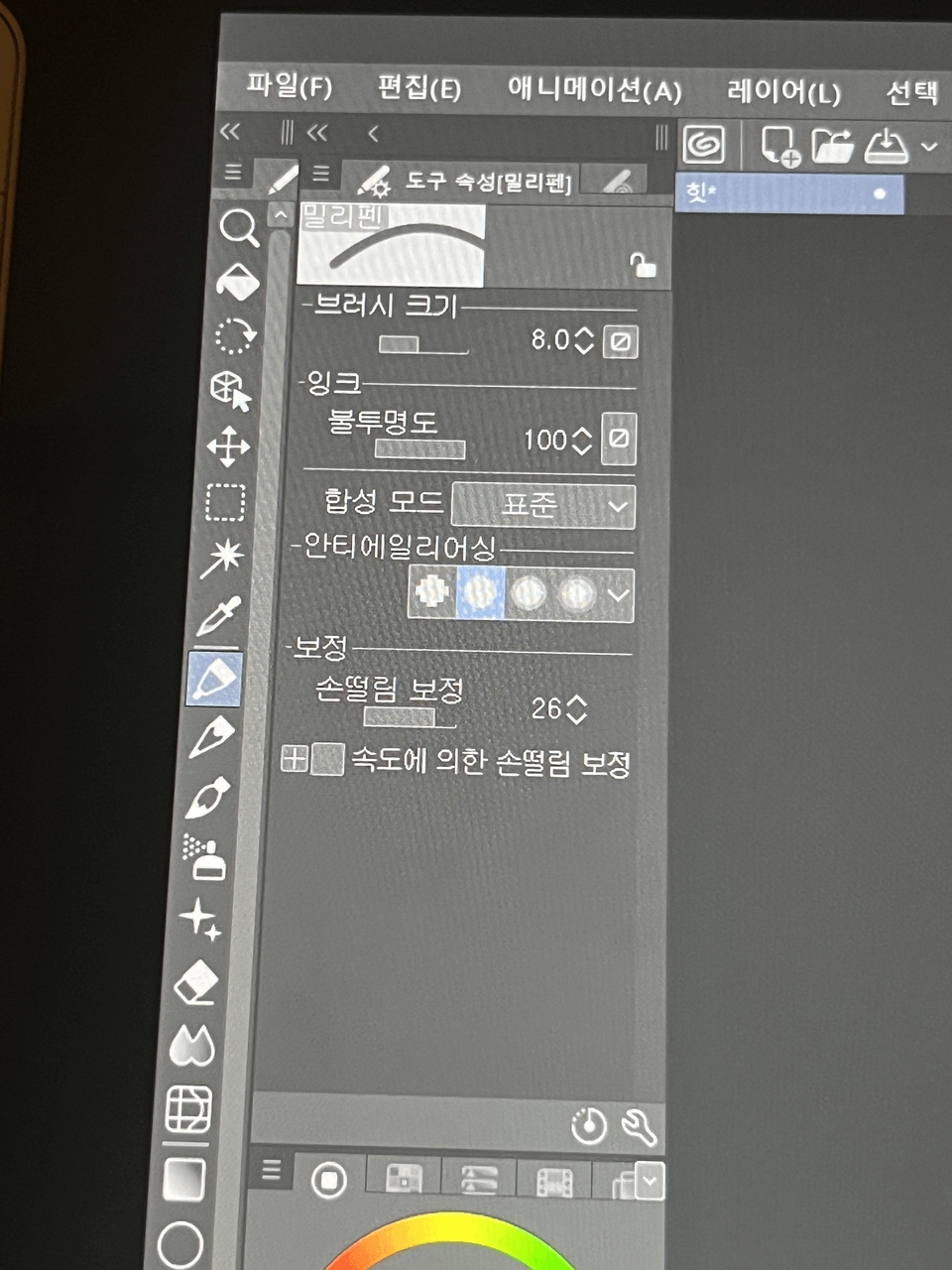Select the Brush tool

[207, 799]
